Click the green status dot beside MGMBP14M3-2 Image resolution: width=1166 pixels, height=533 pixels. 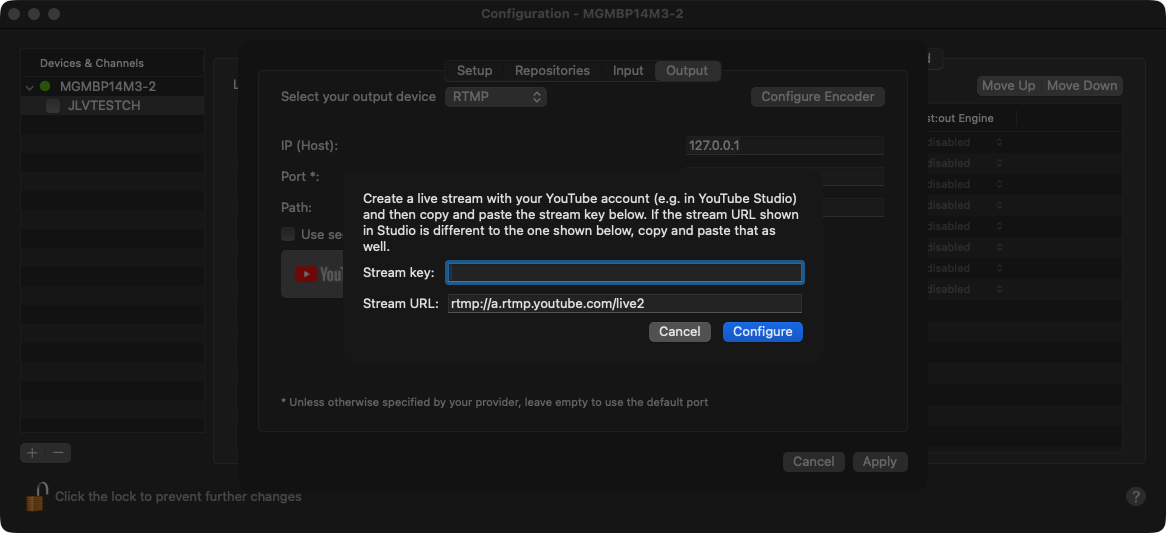click(x=45, y=87)
